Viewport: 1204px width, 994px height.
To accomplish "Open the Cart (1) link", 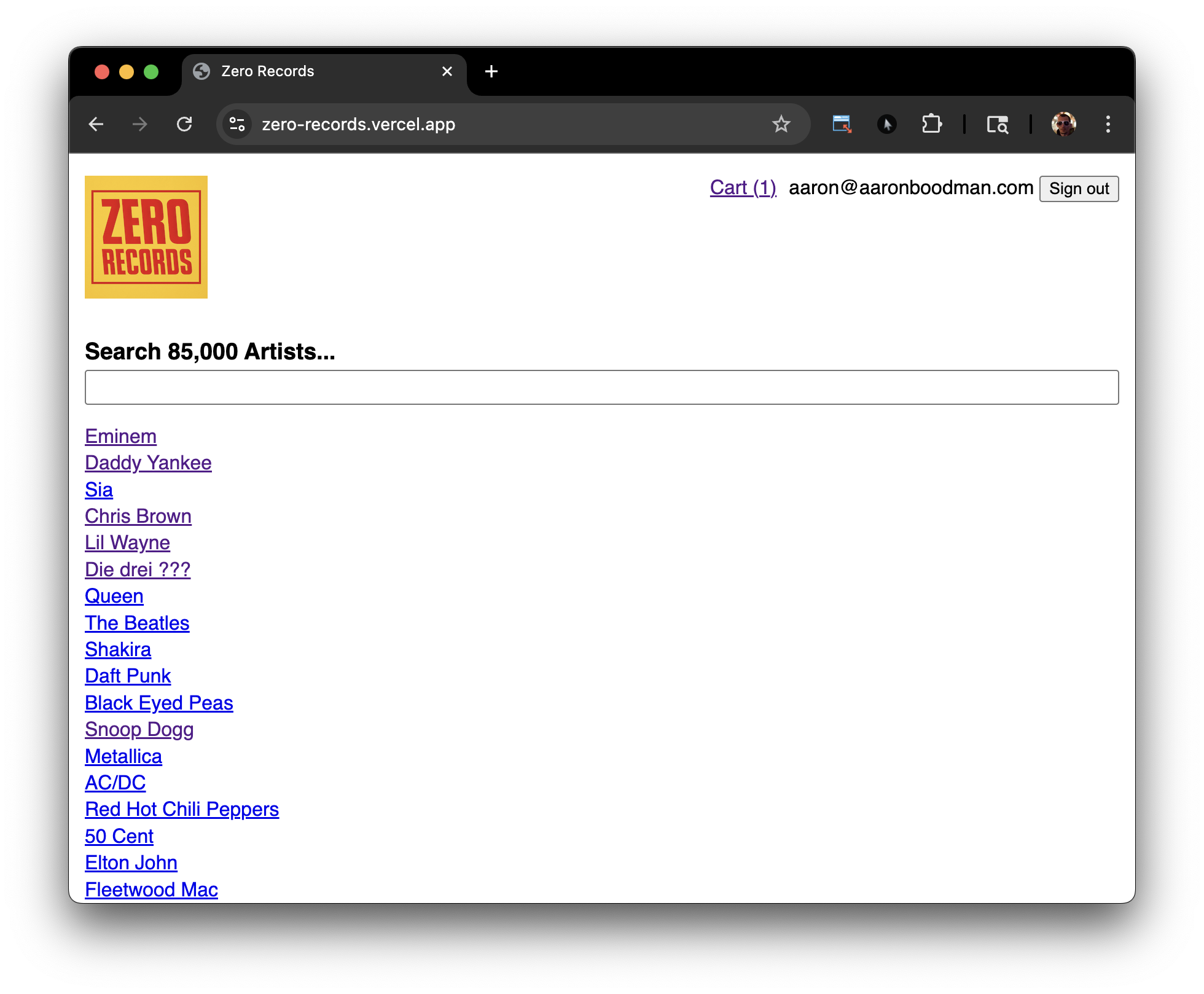I will 743,188.
